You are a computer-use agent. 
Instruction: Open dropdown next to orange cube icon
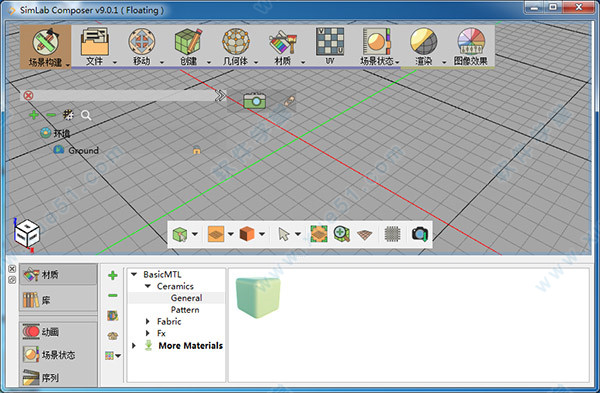(262, 234)
